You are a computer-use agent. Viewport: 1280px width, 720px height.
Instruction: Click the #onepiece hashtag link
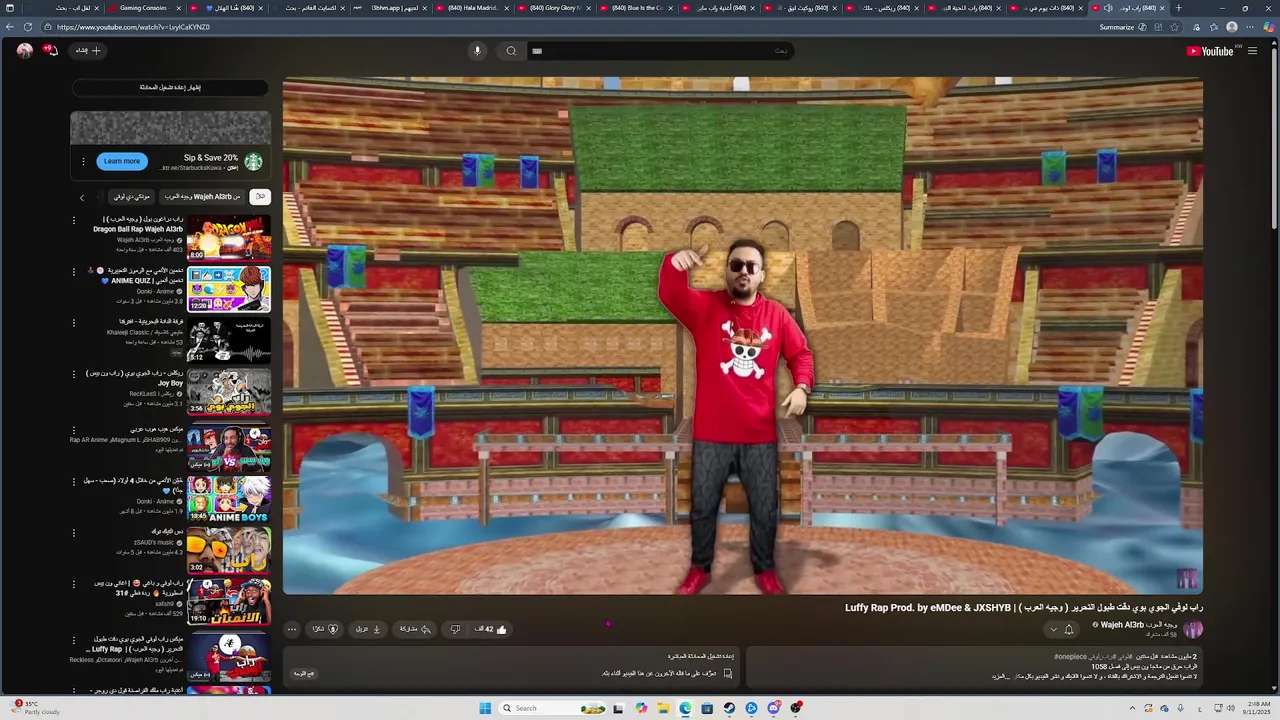(x=1070, y=657)
